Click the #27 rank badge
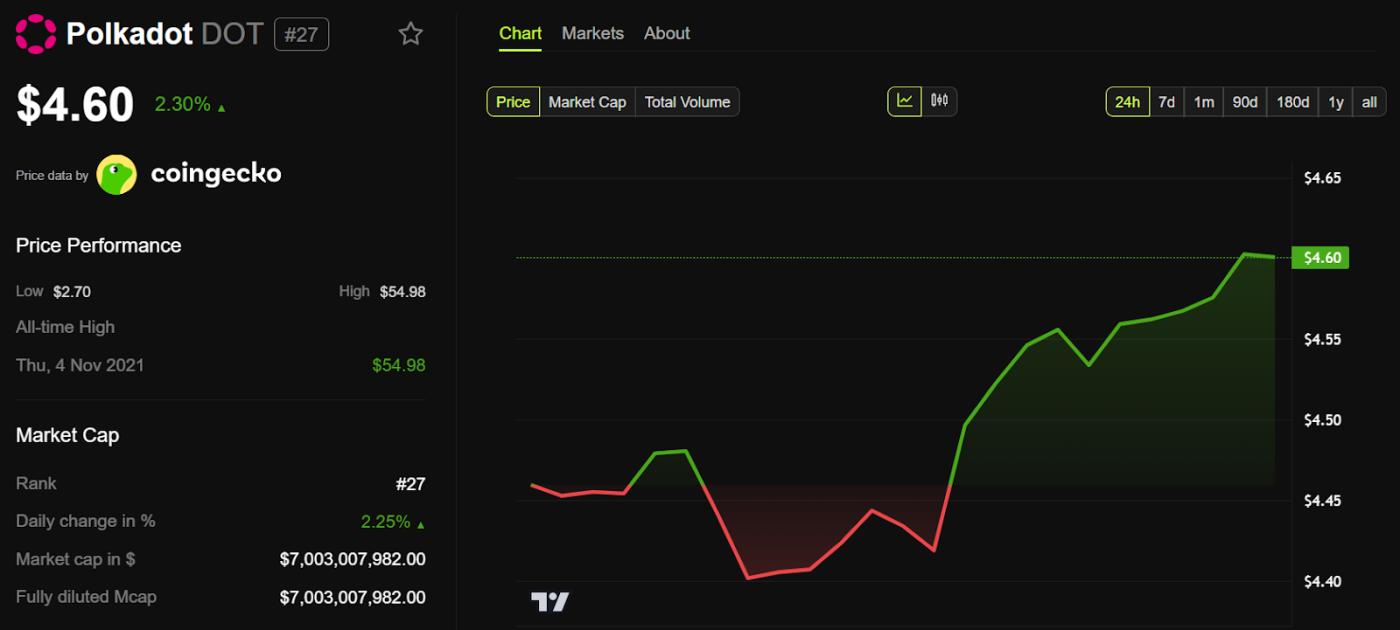1400x630 pixels. (x=301, y=33)
